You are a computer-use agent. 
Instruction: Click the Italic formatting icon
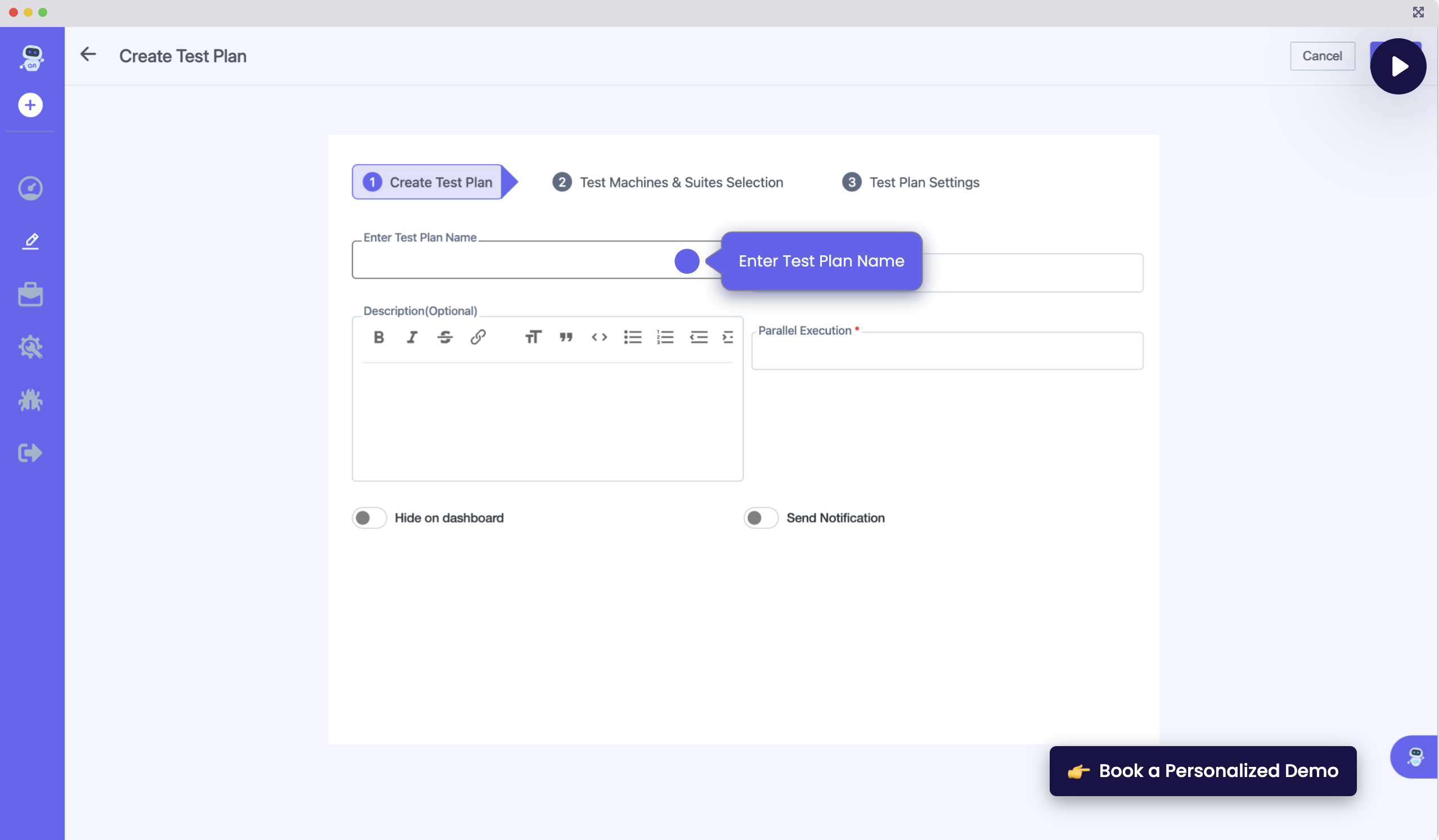tap(412, 337)
